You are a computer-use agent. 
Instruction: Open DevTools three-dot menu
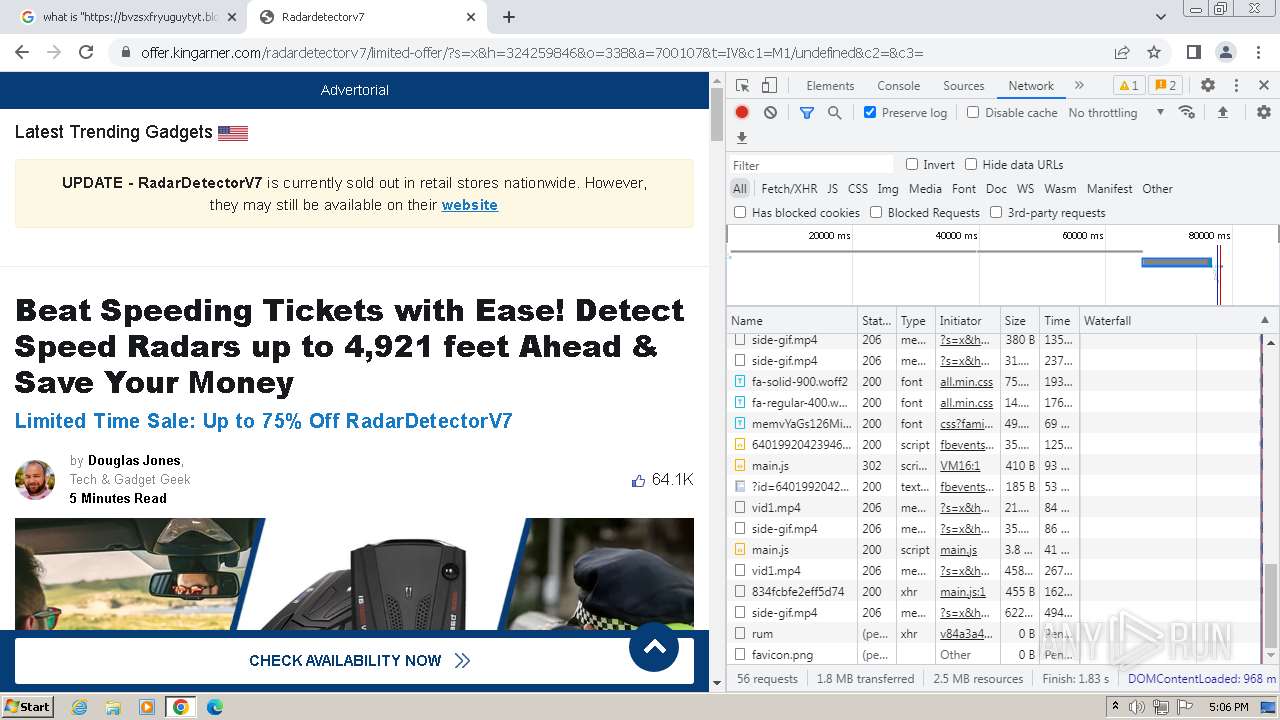1236,86
